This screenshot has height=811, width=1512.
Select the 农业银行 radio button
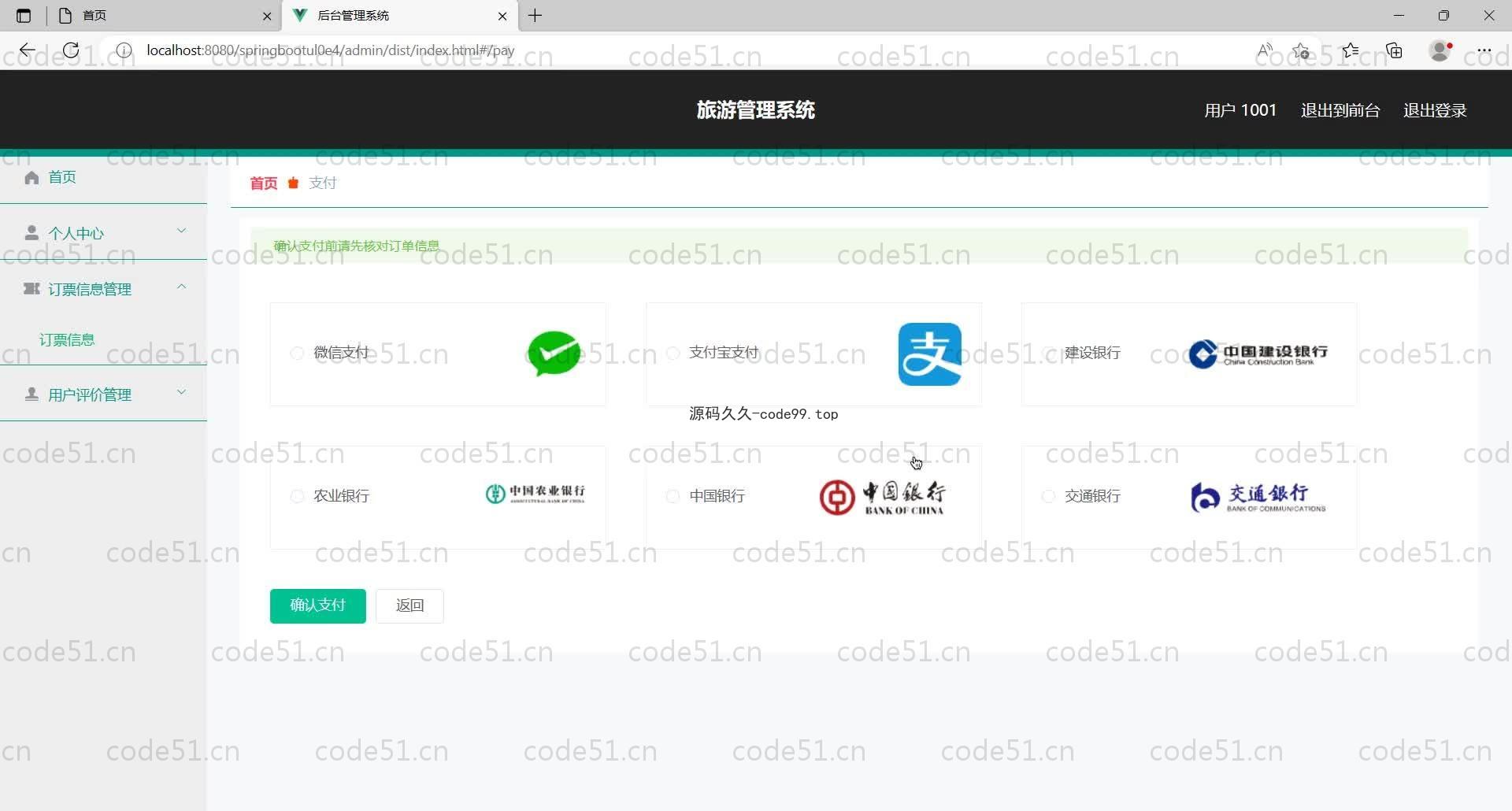pyautogui.click(x=297, y=496)
